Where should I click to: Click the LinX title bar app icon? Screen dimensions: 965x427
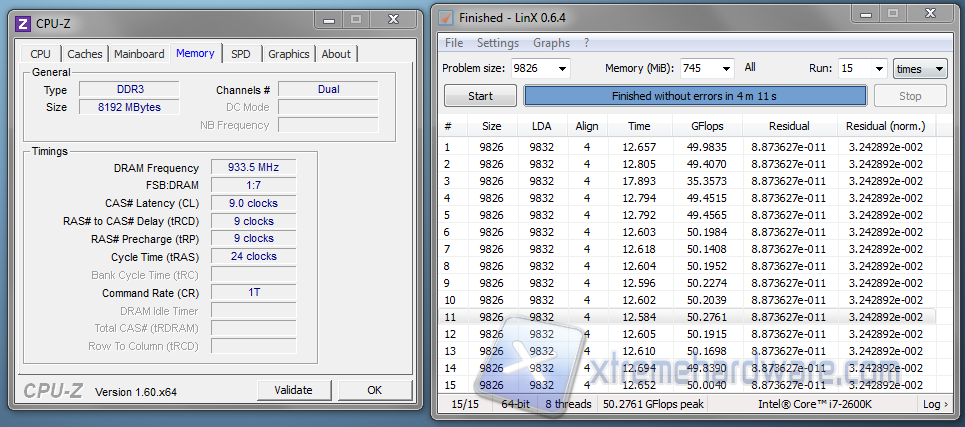click(446, 17)
